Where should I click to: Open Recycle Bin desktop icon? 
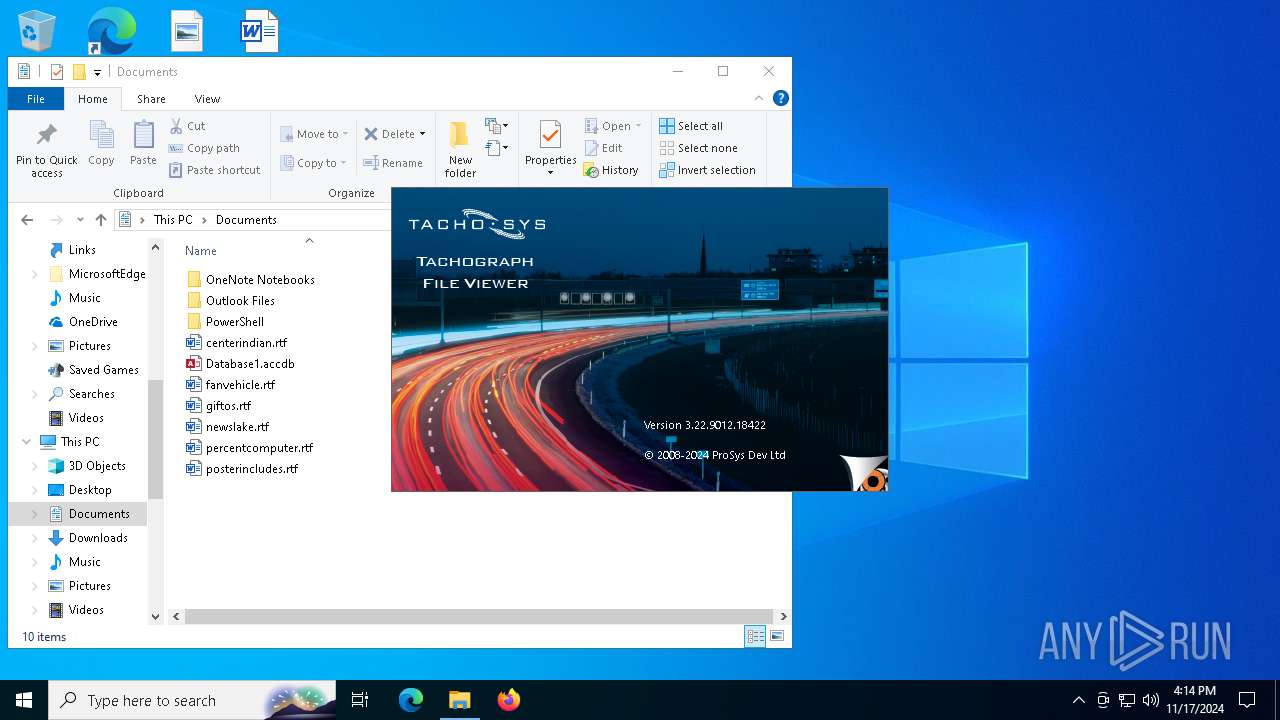click(38, 31)
